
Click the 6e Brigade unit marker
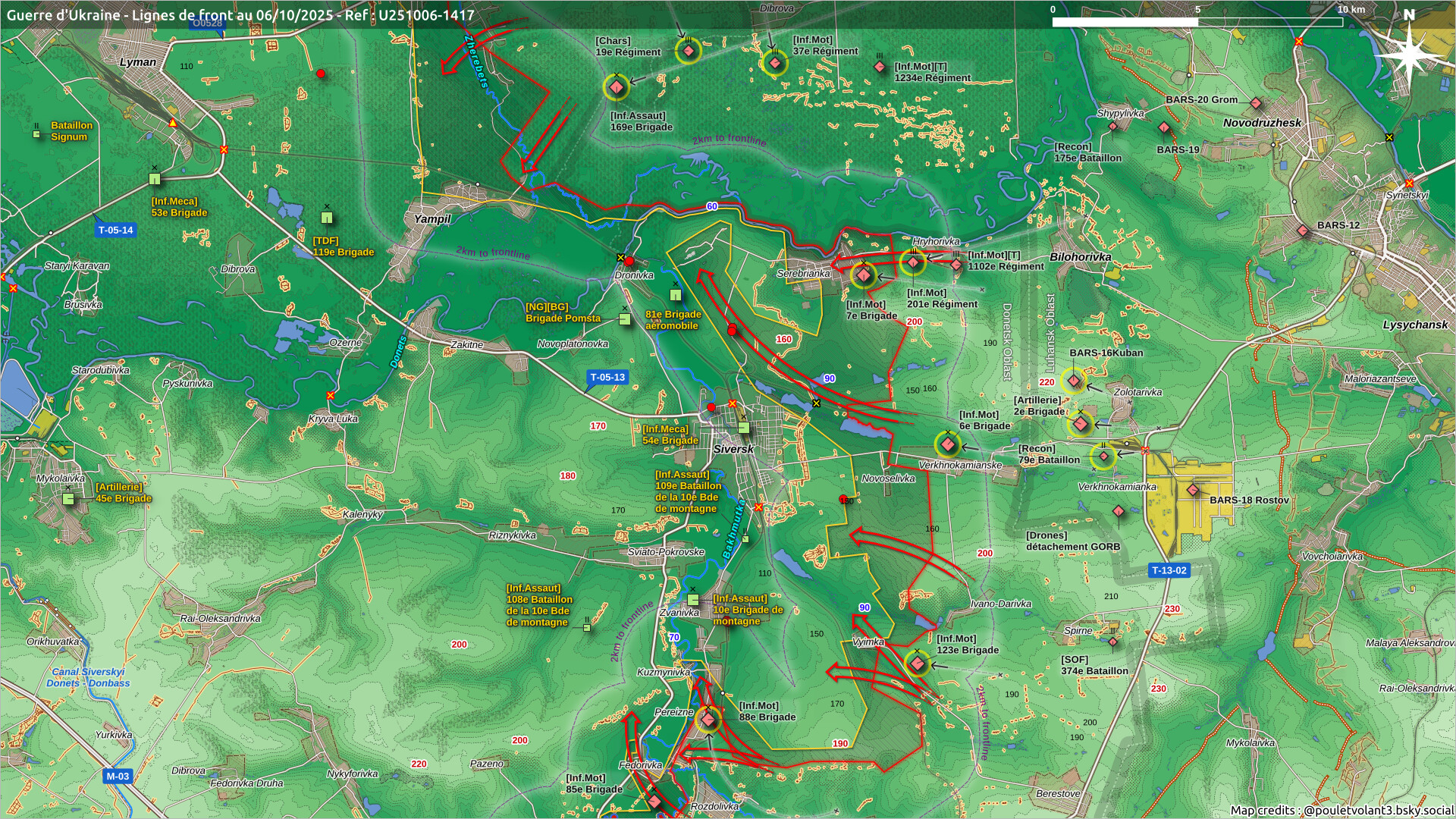(947, 444)
